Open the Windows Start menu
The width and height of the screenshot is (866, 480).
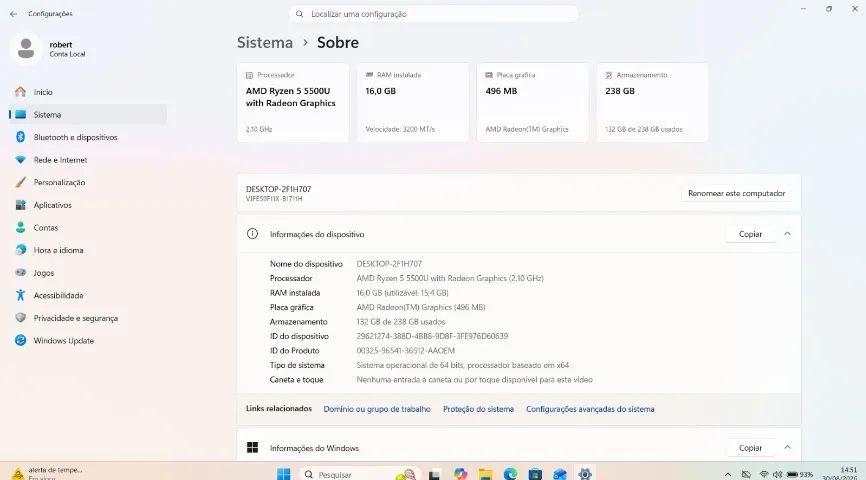point(283,474)
